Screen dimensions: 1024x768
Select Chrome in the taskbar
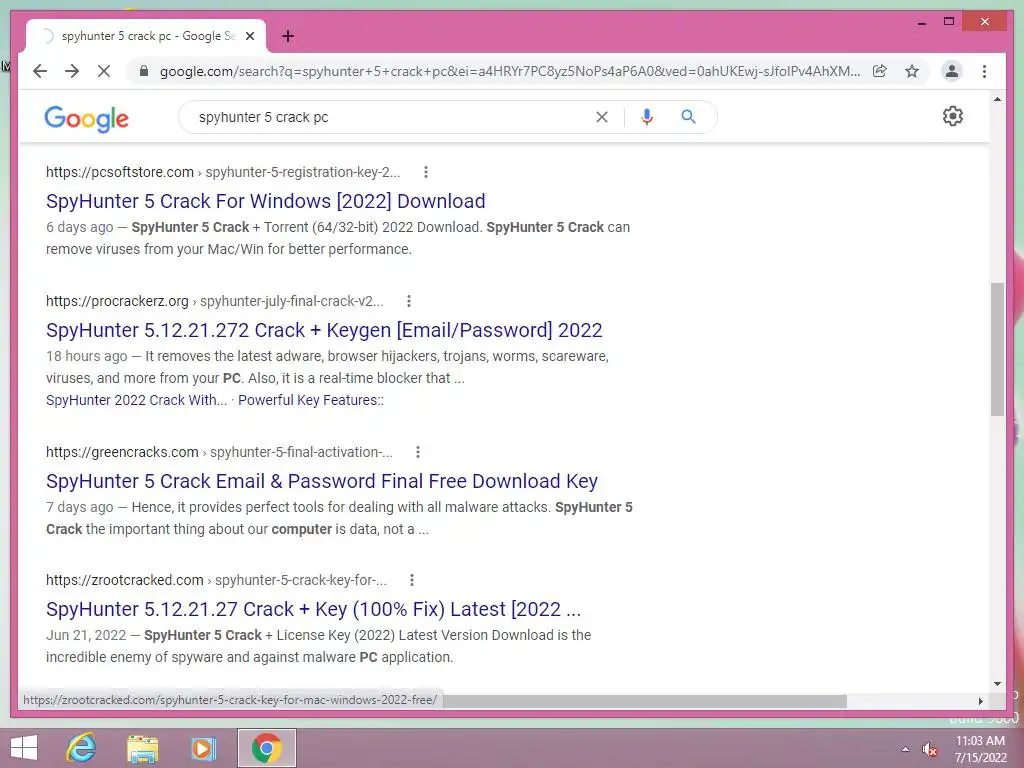(266, 748)
